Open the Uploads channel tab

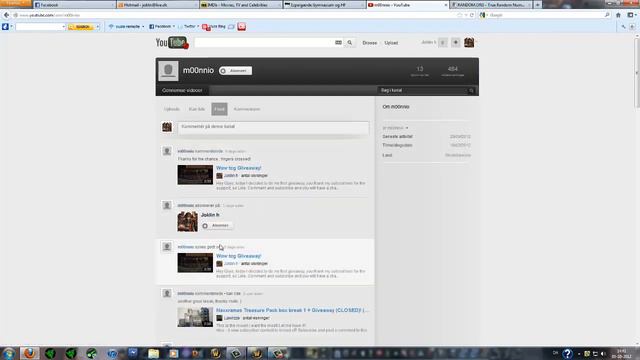171,109
